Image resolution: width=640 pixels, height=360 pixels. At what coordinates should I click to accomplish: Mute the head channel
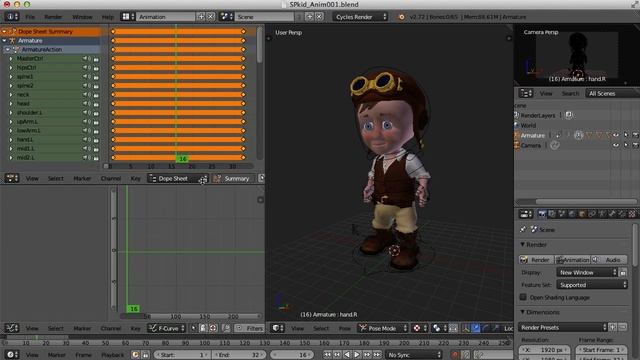click(87, 104)
